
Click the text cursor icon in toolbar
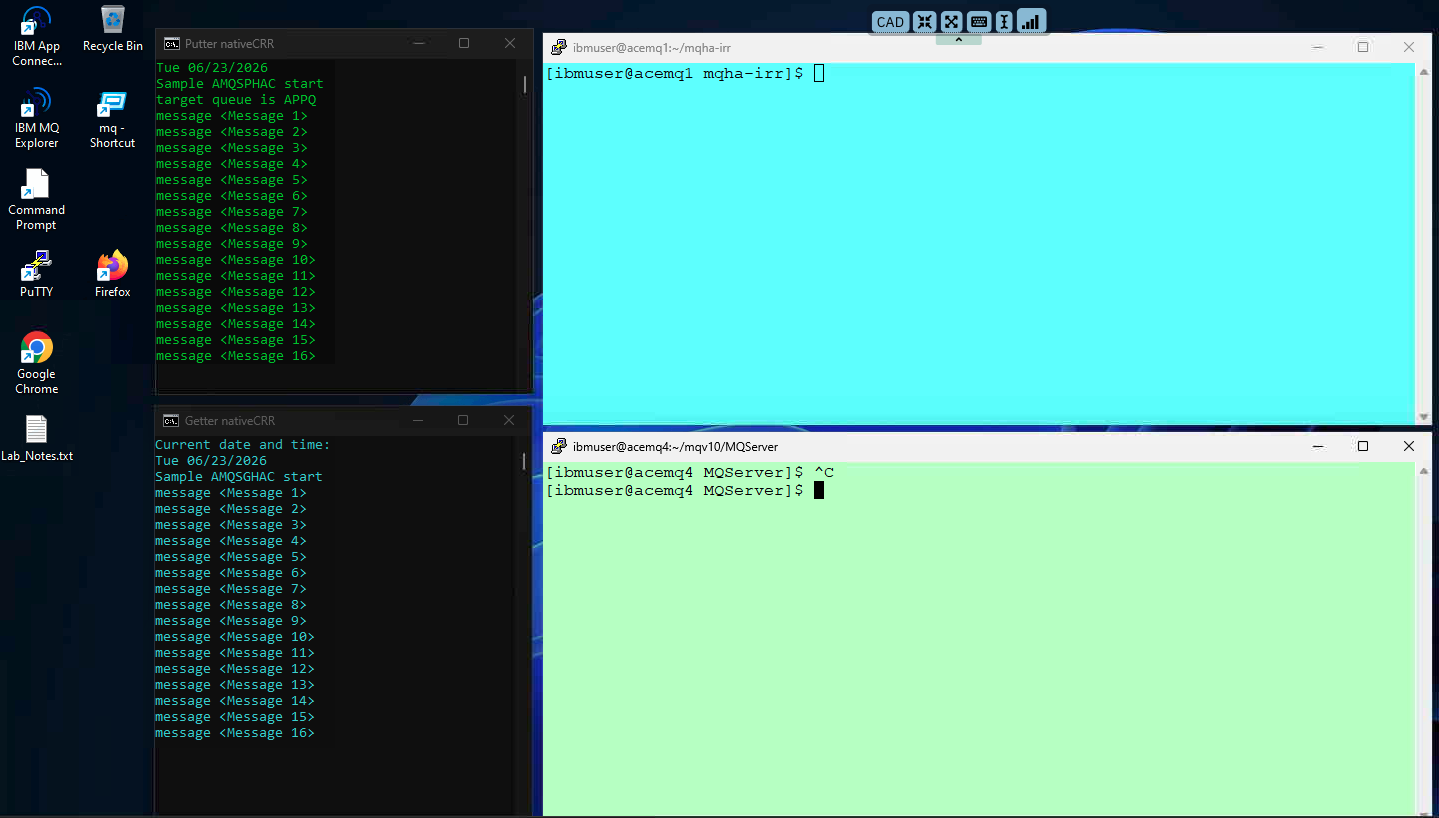[x=1005, y=22]
